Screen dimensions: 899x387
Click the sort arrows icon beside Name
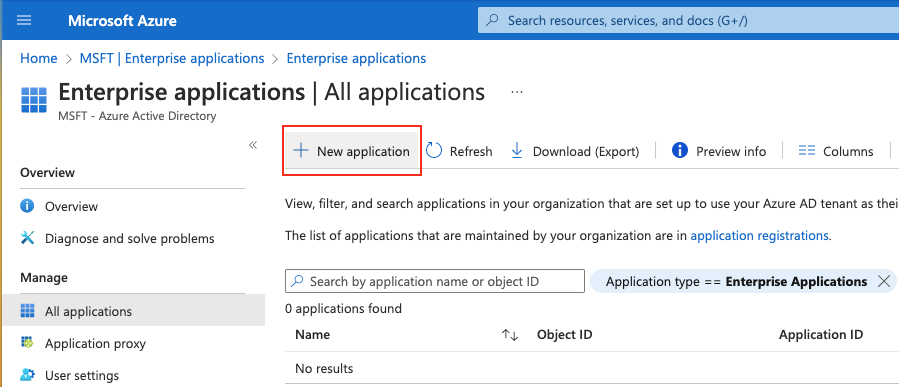(x=510, y=335)
